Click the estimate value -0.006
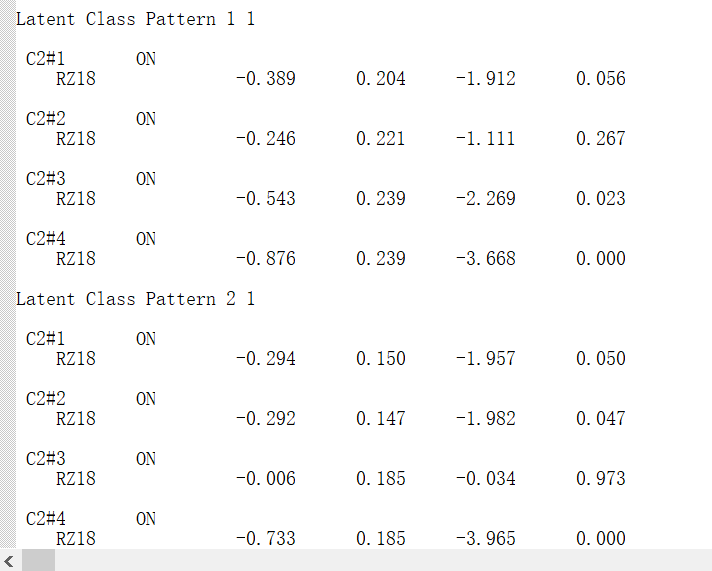The image size is (712, 571). (x=265, y=479)
